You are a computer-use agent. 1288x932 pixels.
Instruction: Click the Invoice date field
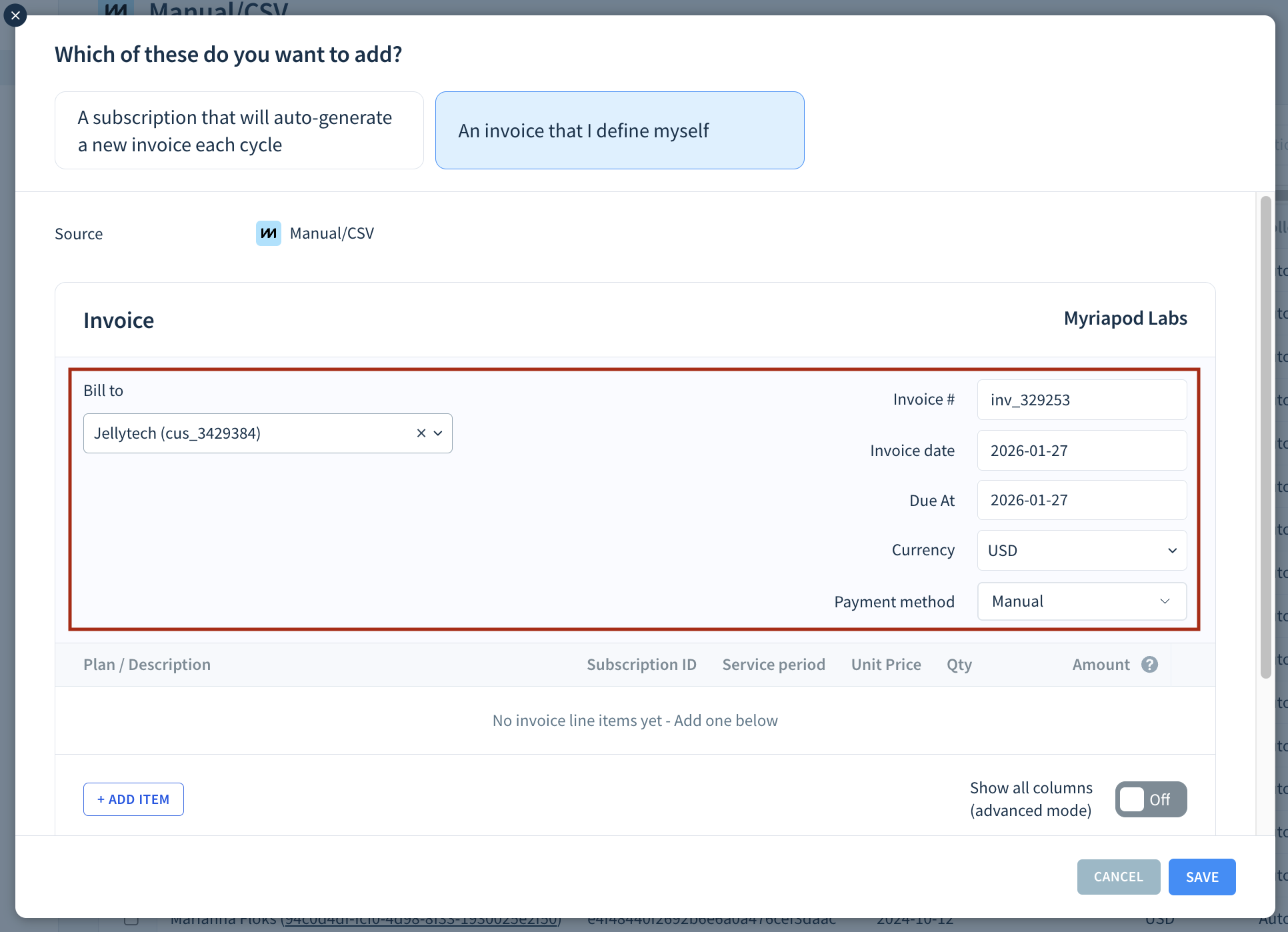coord(1081,450)
